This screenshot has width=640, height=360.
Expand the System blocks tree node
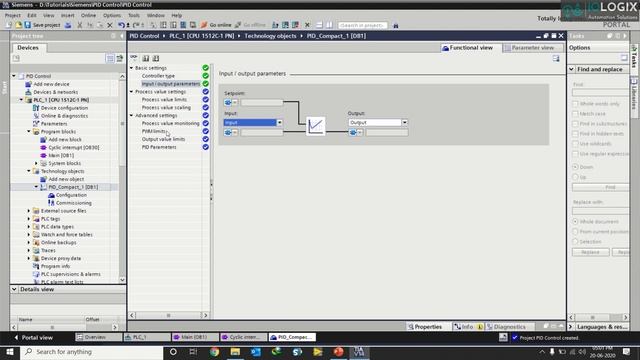36,163
